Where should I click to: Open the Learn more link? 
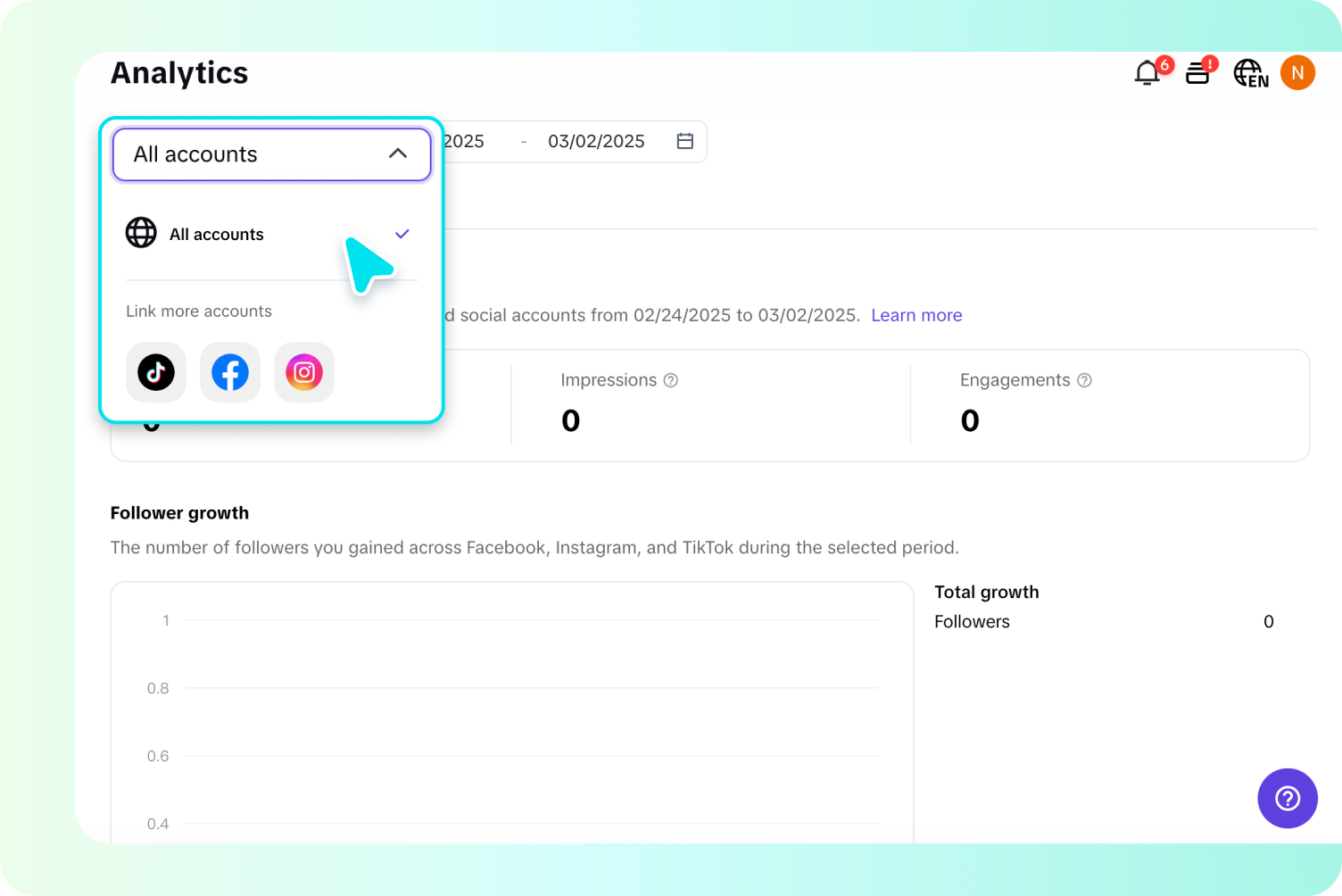916,314
